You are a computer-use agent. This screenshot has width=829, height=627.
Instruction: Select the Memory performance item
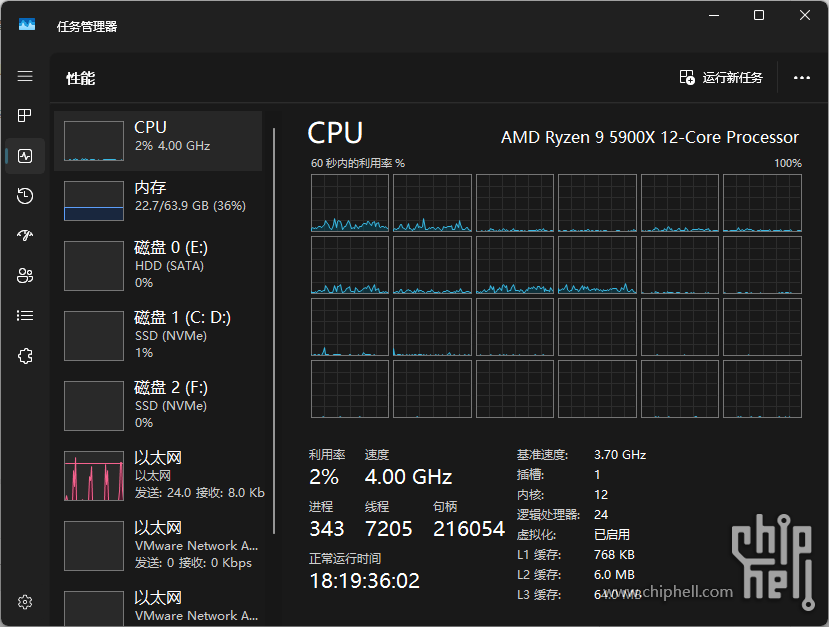[160, 201]
